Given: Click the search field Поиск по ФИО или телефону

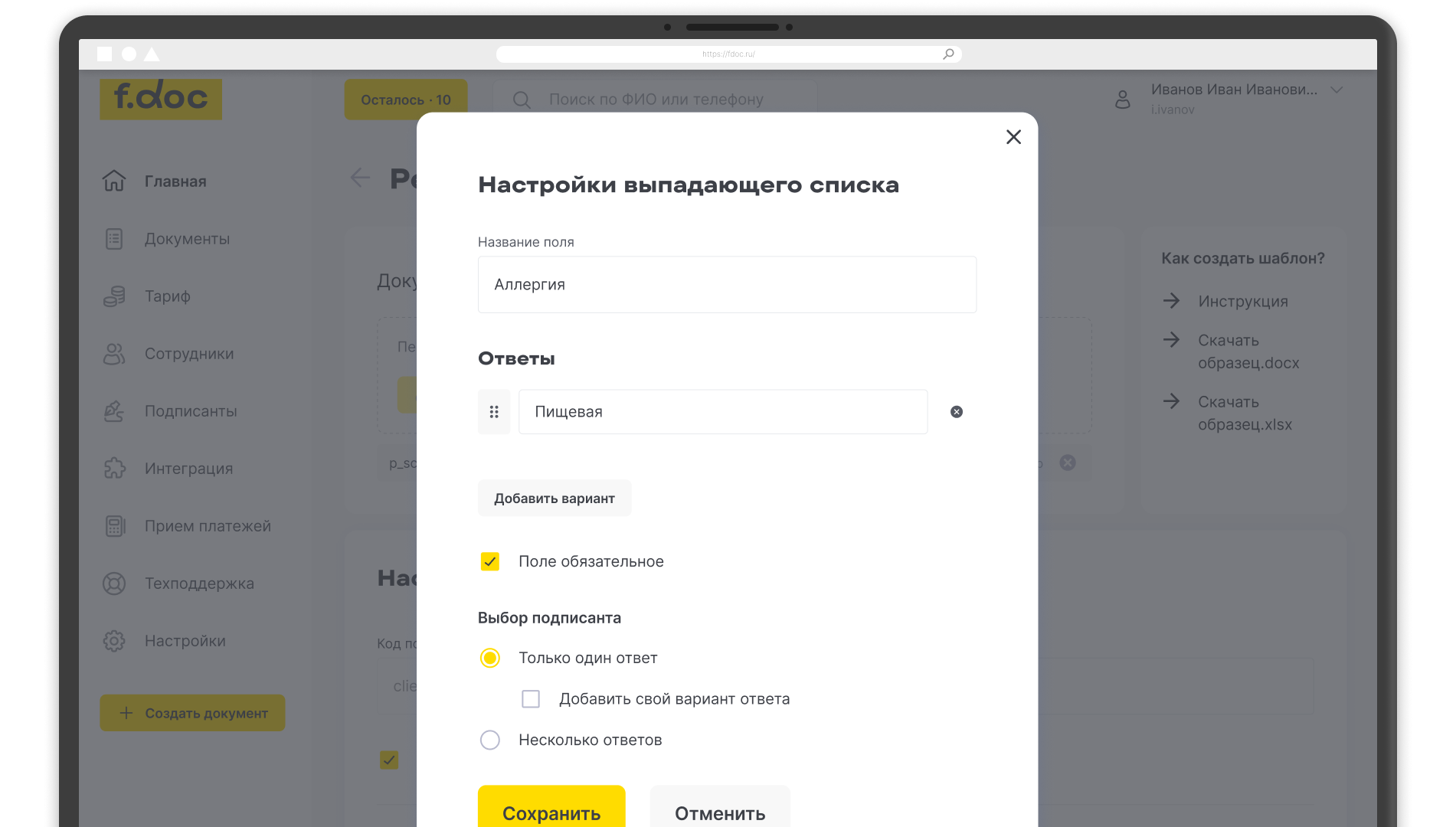Looking at the screenshot, I should (x=656, y=100).
